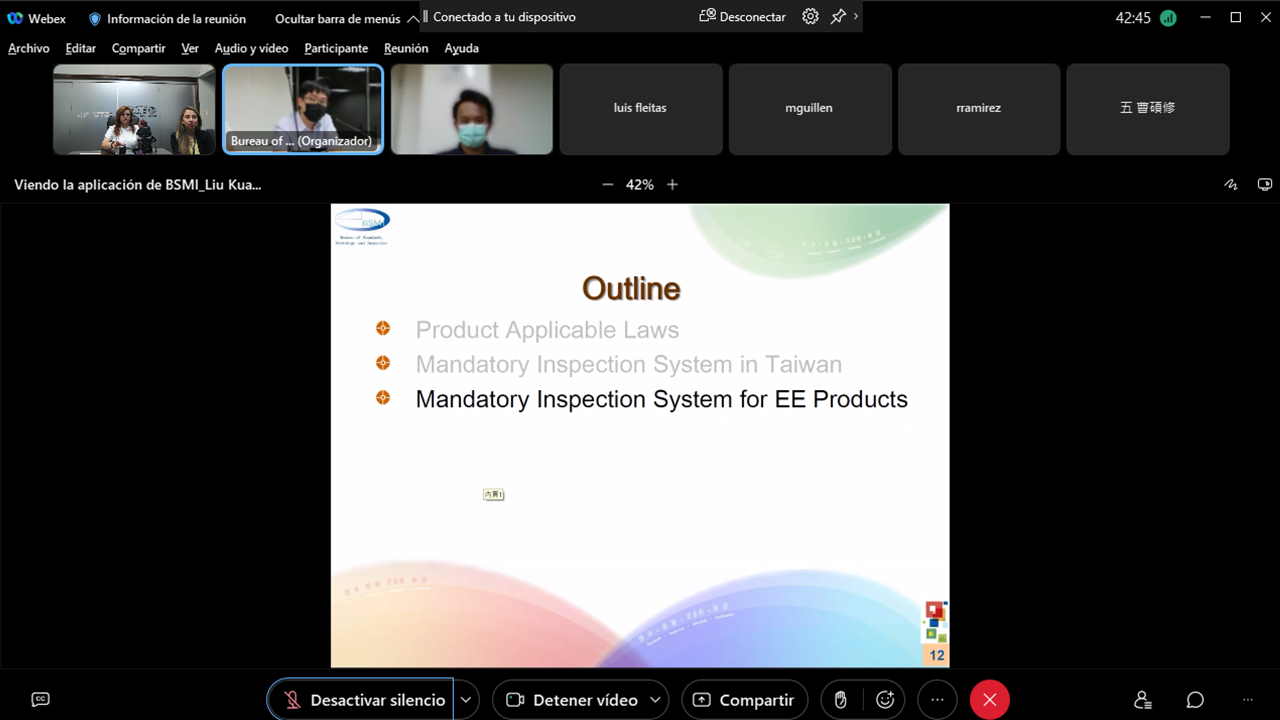Click the red leave meeting button

coord(990,700)
